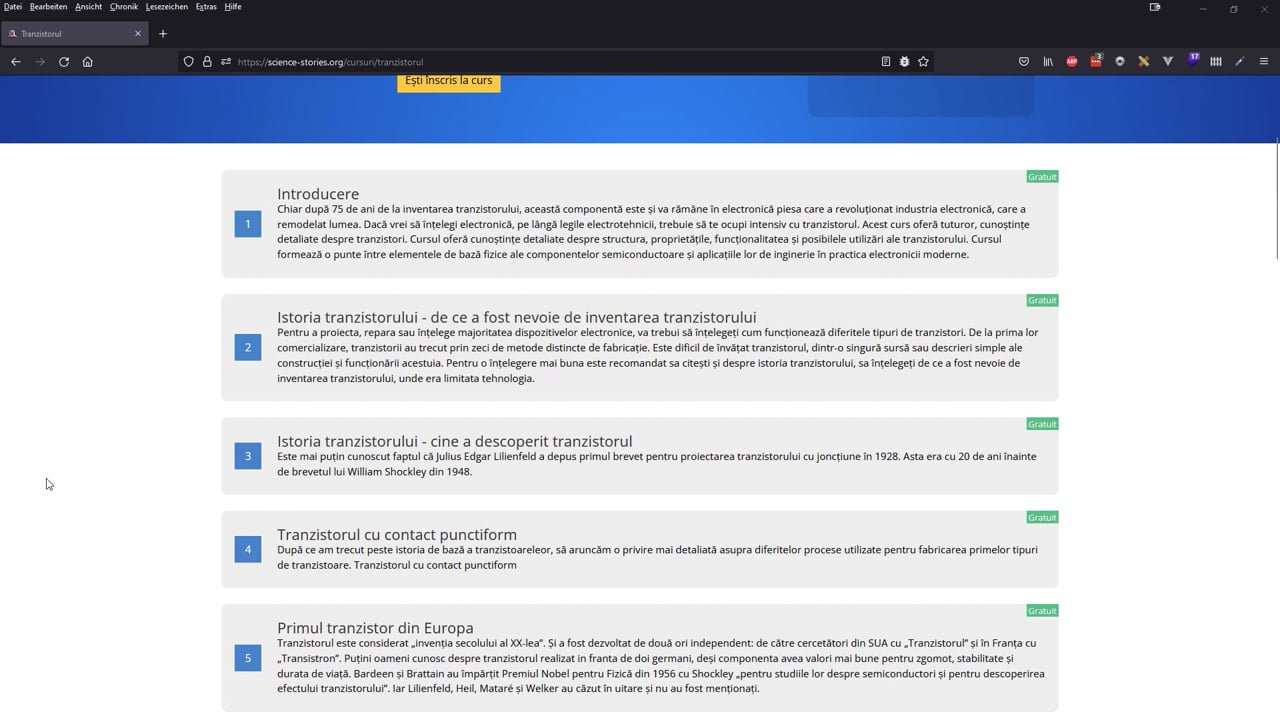
Task: Open the purple extension with badge 17
Action: (x=1192, y=60)
